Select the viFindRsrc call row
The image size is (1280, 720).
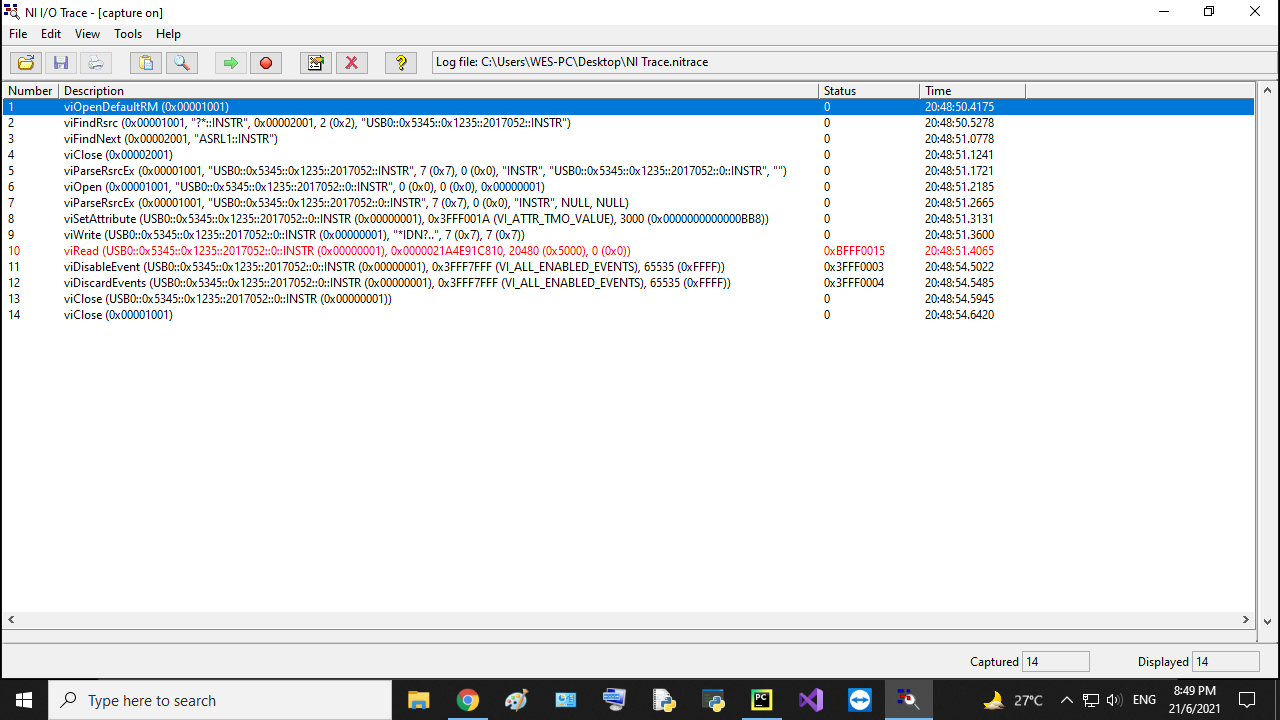point(628,123)
